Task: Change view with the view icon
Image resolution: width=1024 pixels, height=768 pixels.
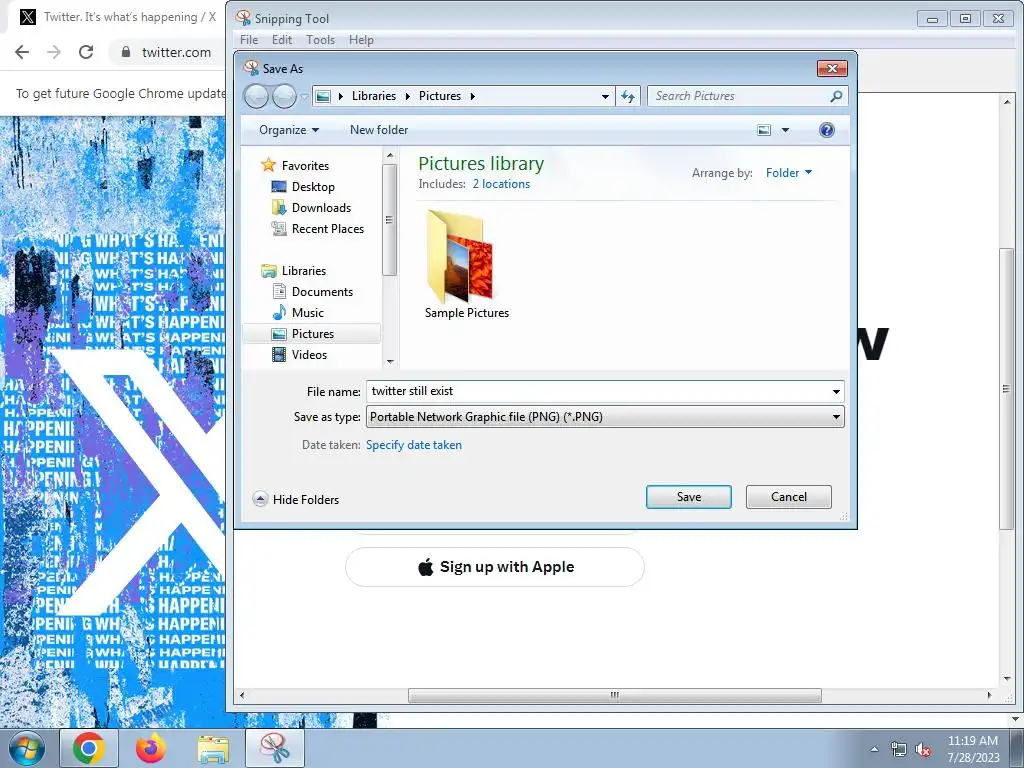Action: tap(763, 130)
